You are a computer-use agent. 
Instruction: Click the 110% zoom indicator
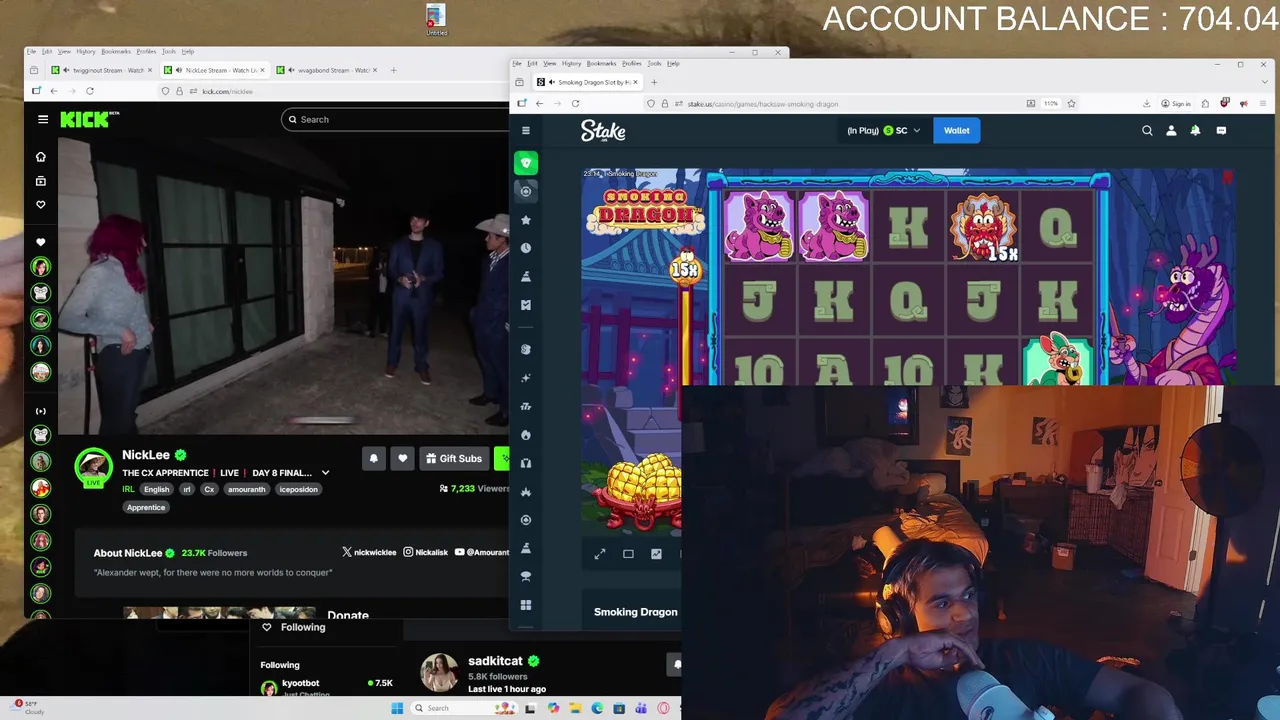[x=1051, y=103]
